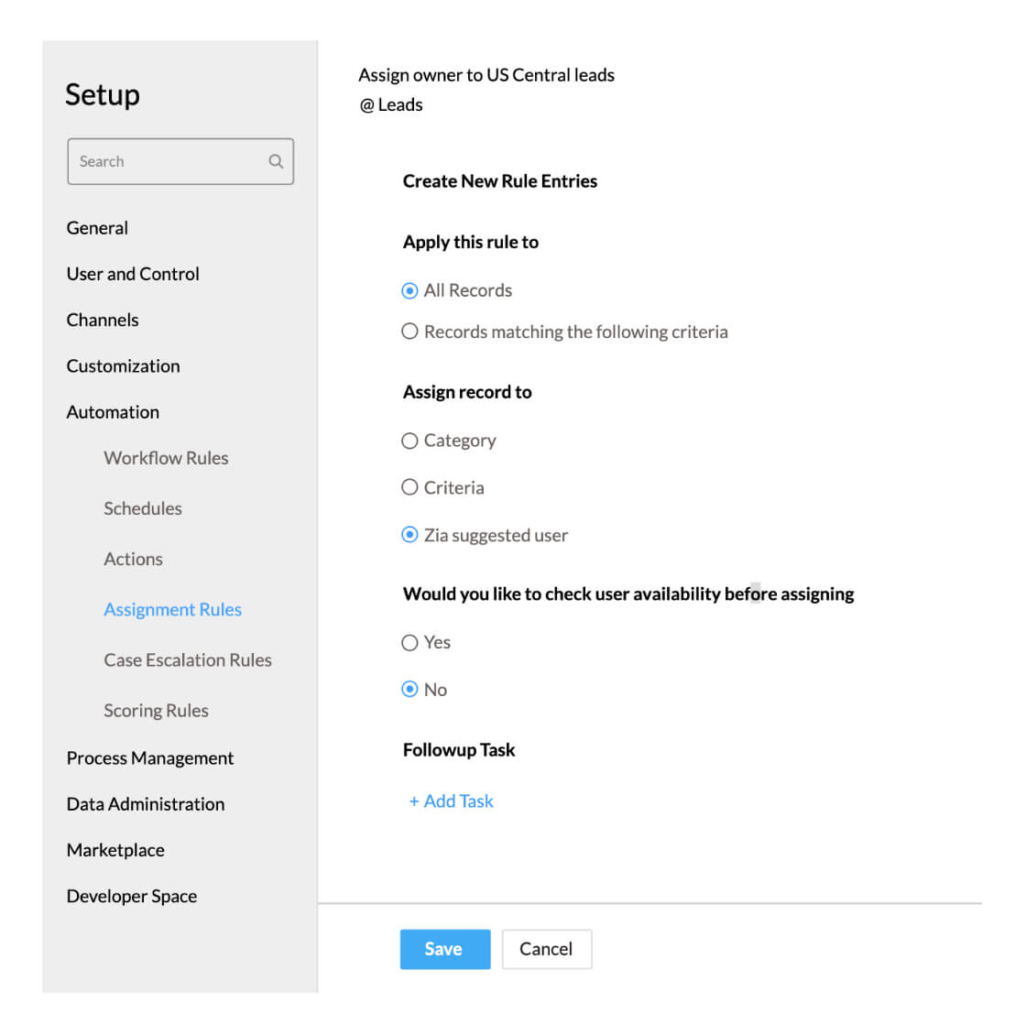Click the search magnifier icon

[276, 161]
